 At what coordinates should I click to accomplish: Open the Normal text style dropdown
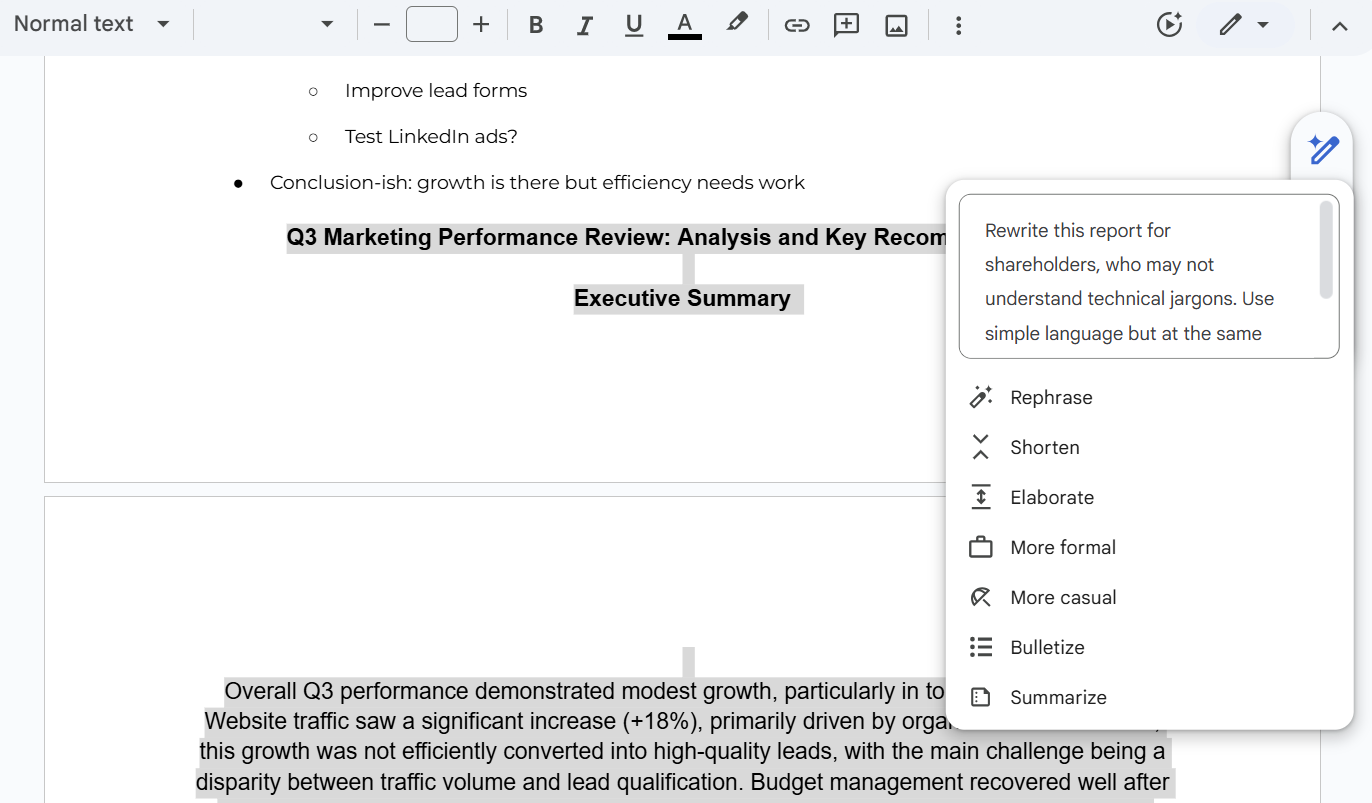(91, 24)
